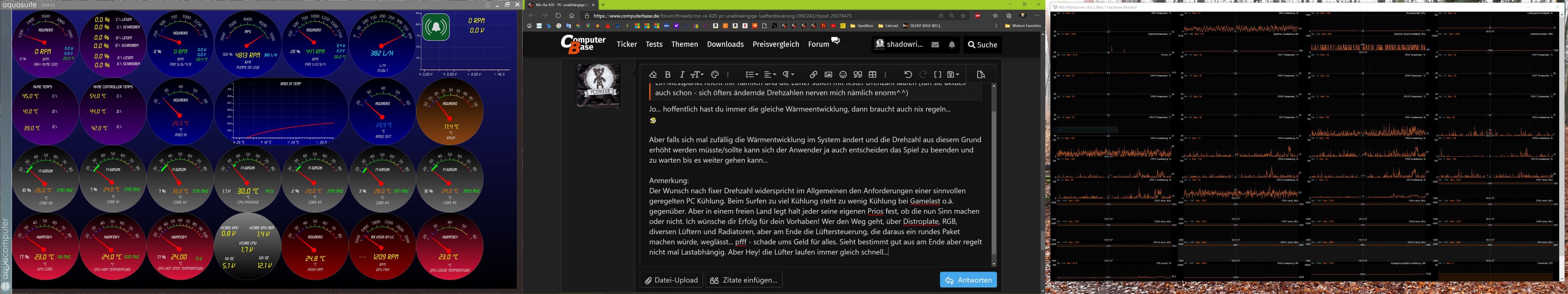
Task: Open the Adblock Plus extension icon
Action: pyautogui.click(x=978, y=16)
